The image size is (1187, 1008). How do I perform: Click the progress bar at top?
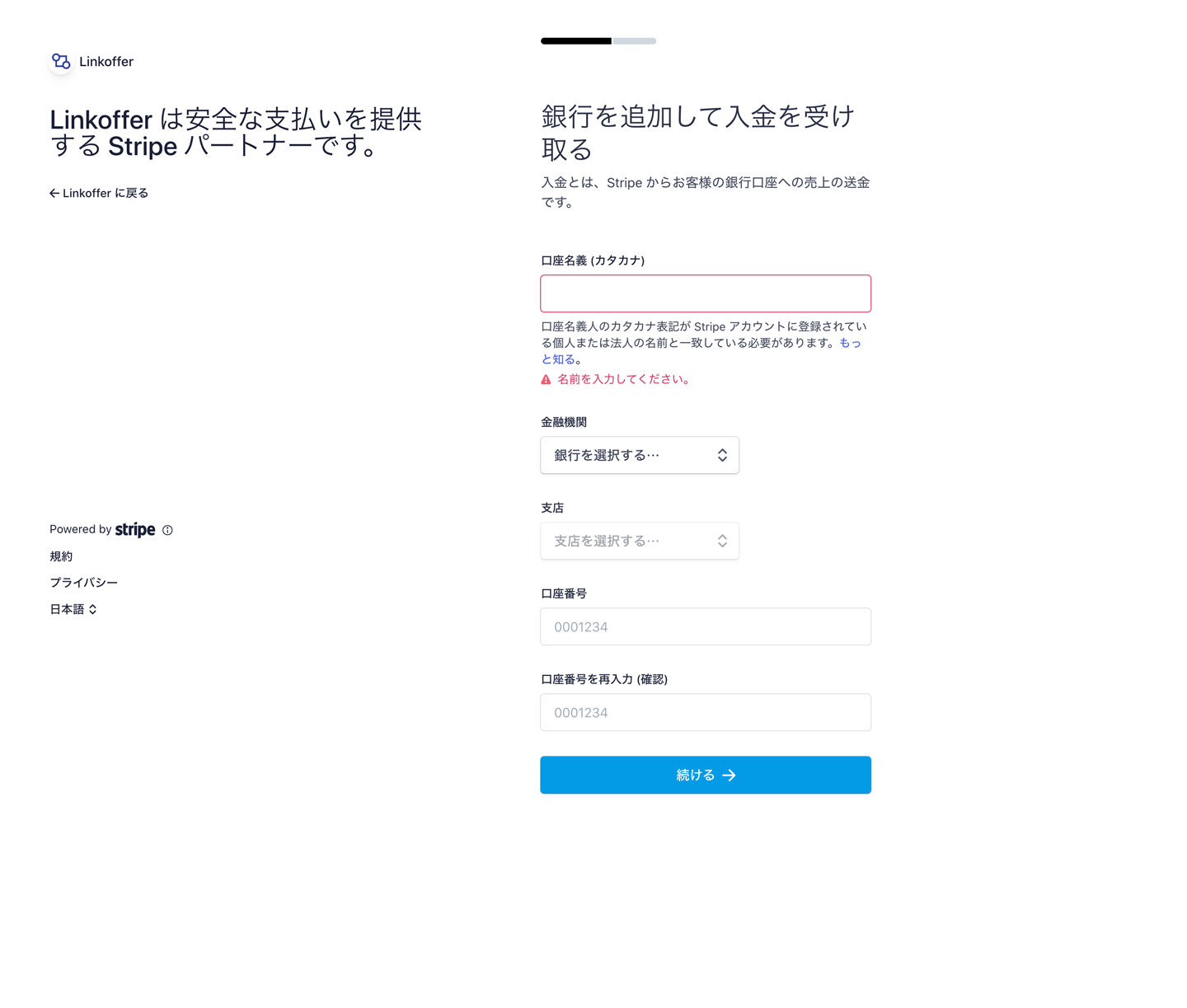pyautogui.click(x=598, y=41)
